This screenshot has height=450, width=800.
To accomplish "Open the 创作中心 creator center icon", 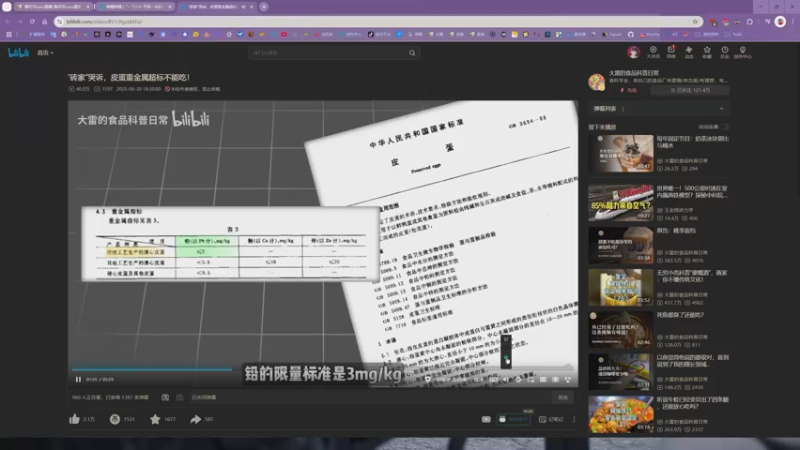I will click(x=743, y=52).
